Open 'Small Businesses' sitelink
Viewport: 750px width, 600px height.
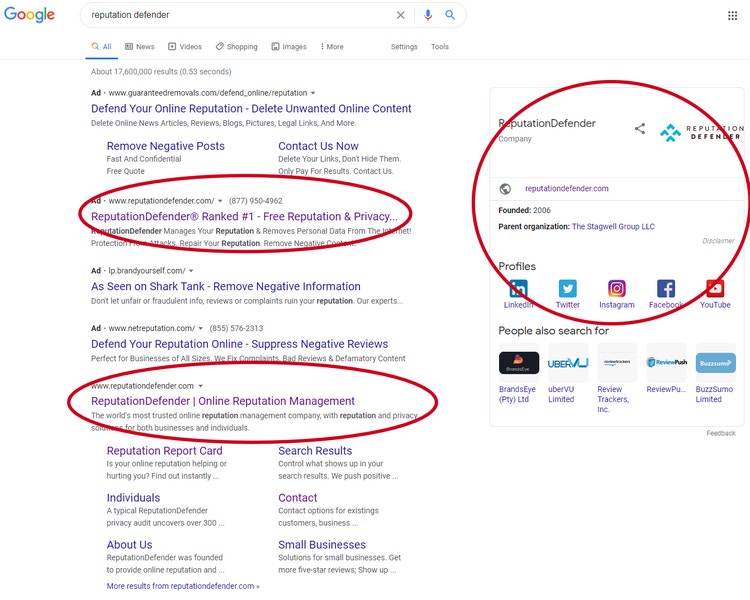[x=322, y=544]
